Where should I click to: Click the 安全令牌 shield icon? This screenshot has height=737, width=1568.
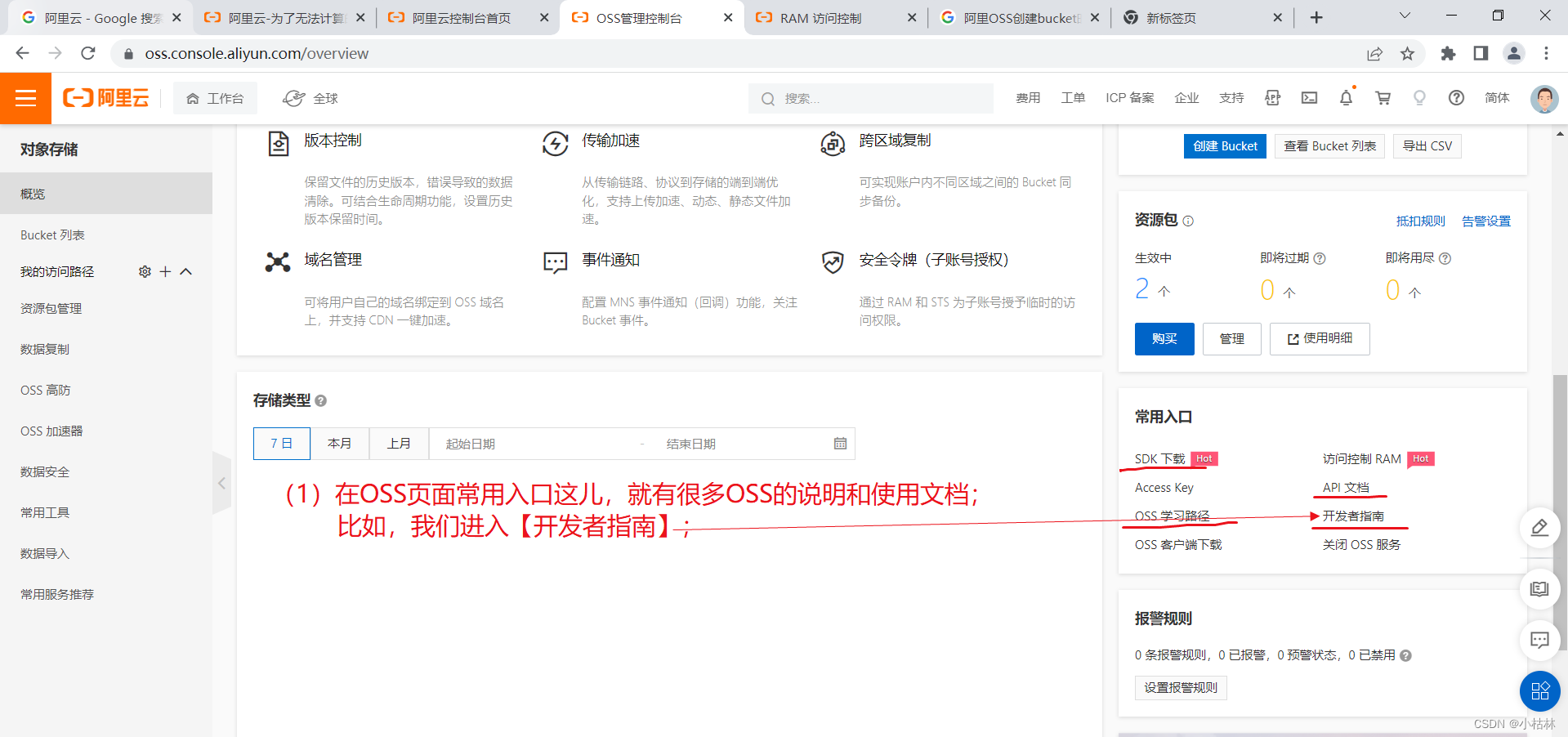click(833, 262)
